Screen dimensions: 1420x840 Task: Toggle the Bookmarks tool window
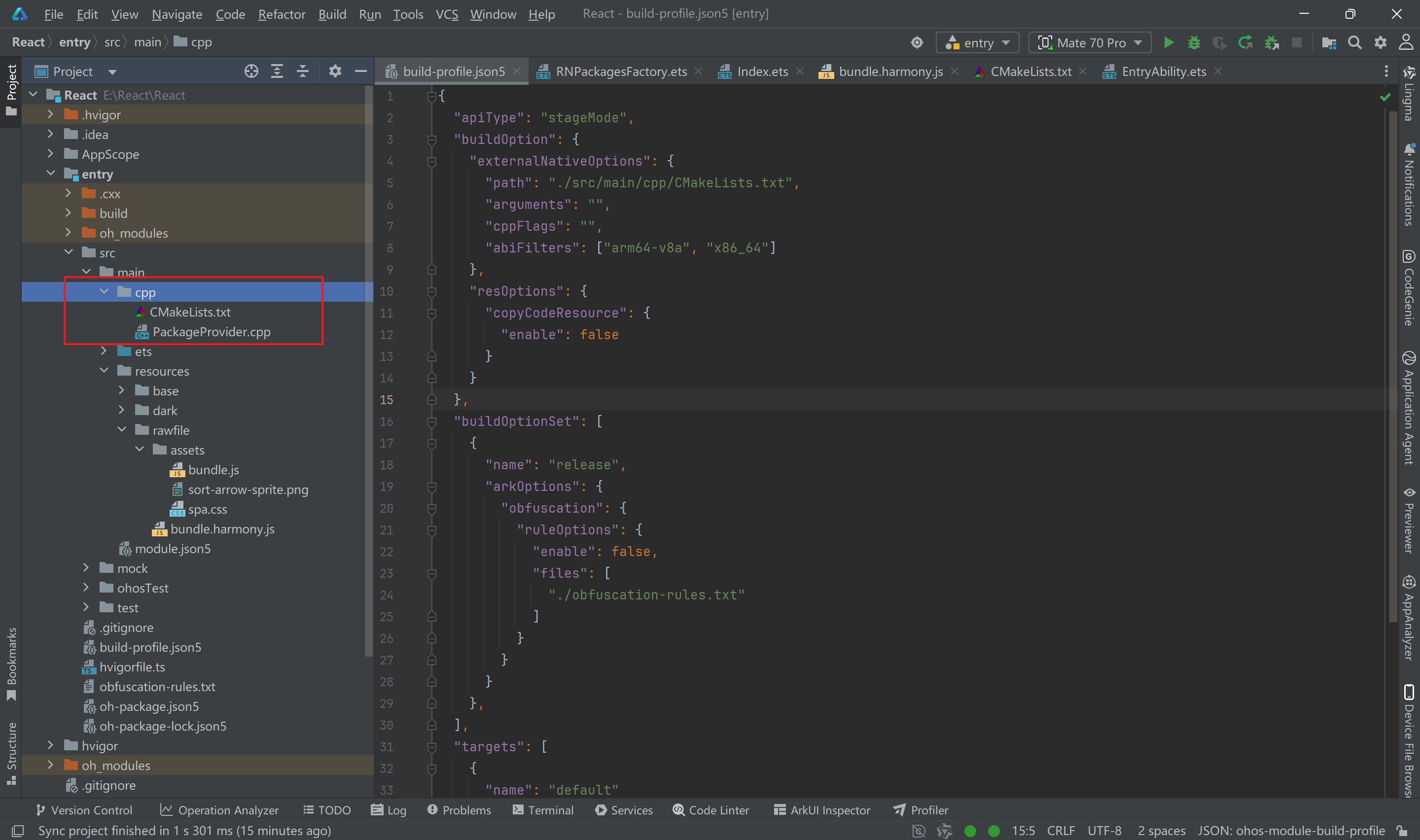click(x=11, y=663)
